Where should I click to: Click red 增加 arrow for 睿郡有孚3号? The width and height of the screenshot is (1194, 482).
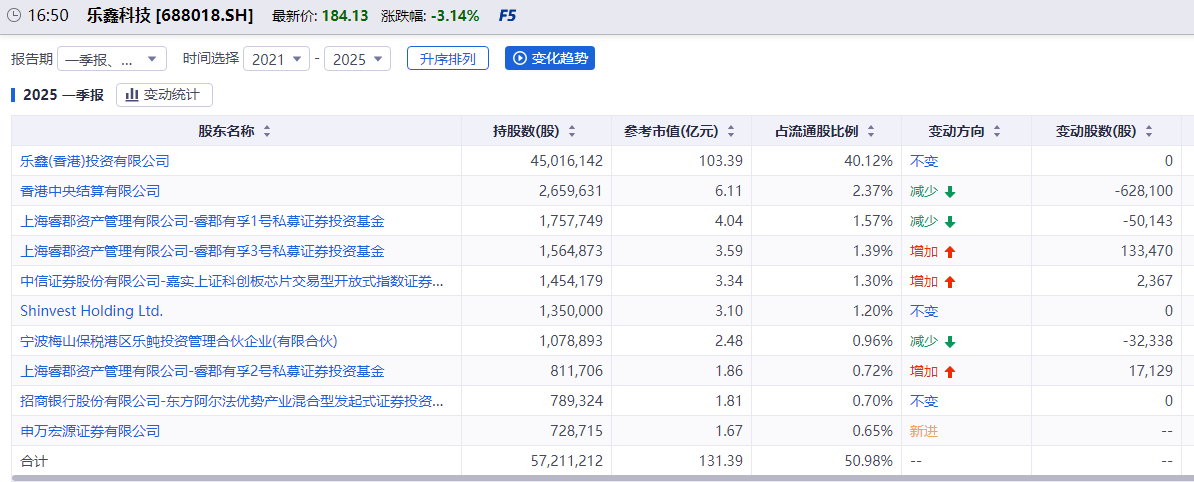(950, 252)
